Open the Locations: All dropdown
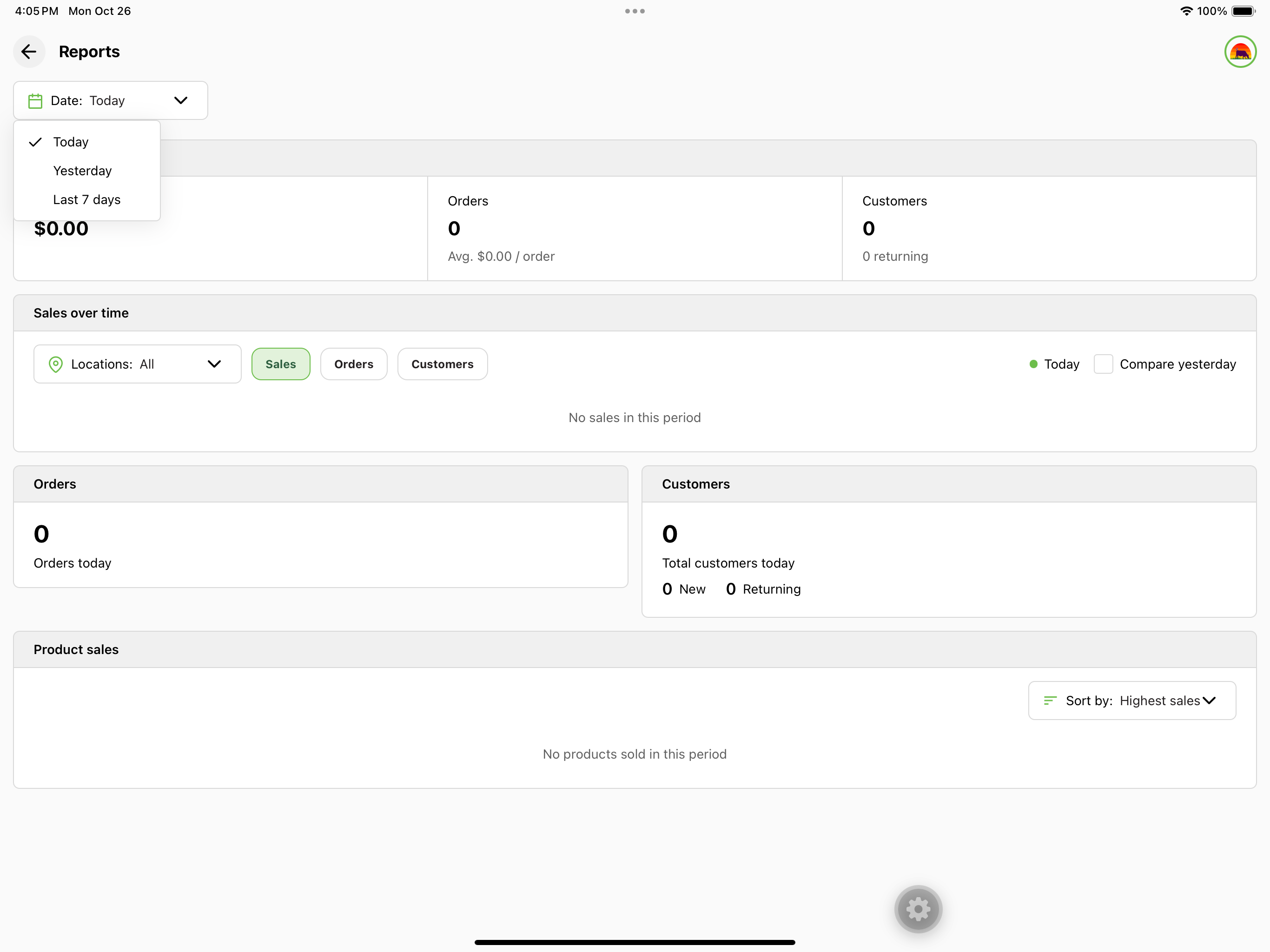 pyautogui.click(x=137, y=364)
